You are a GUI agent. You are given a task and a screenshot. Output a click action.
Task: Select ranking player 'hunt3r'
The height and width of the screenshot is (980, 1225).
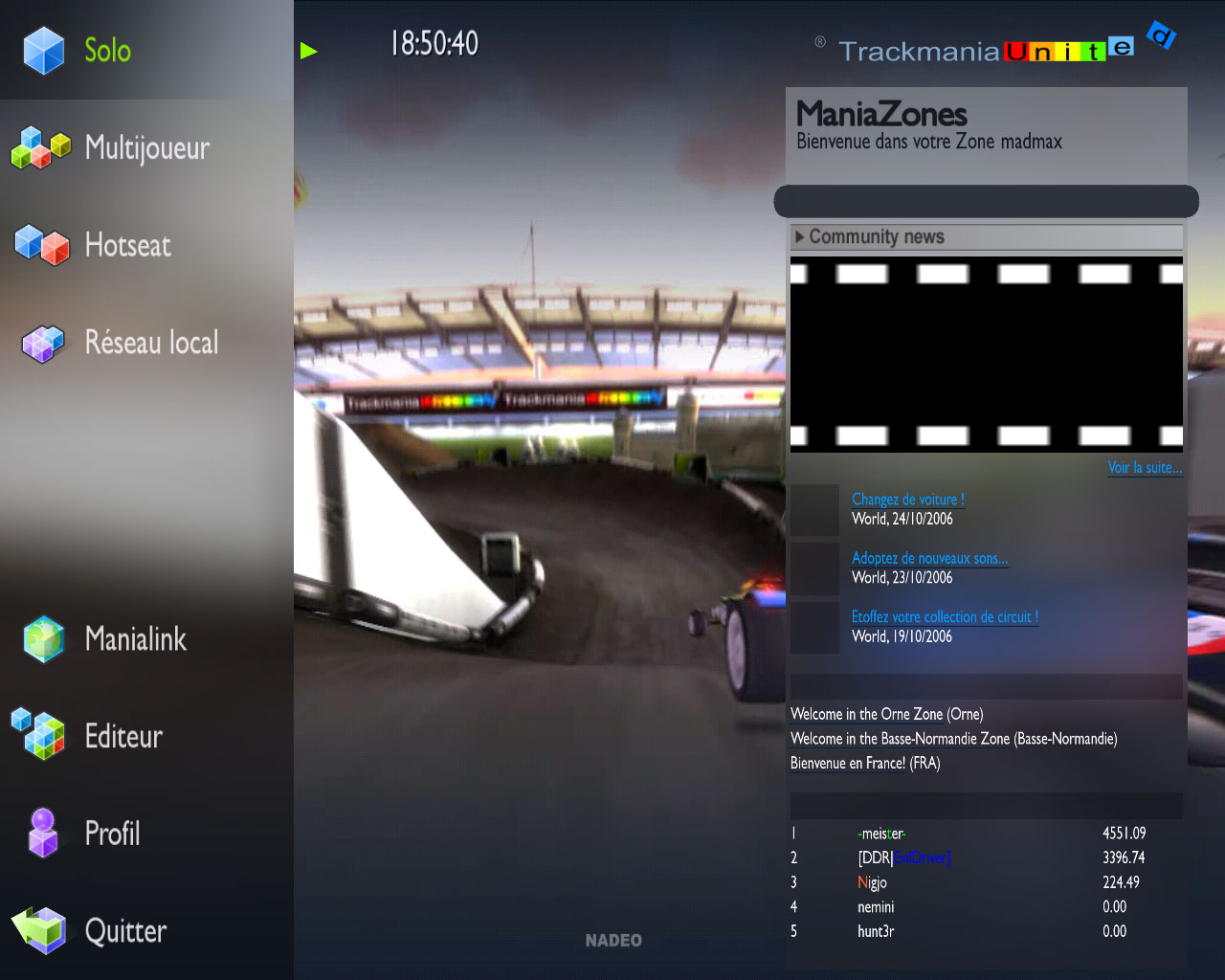876,931
